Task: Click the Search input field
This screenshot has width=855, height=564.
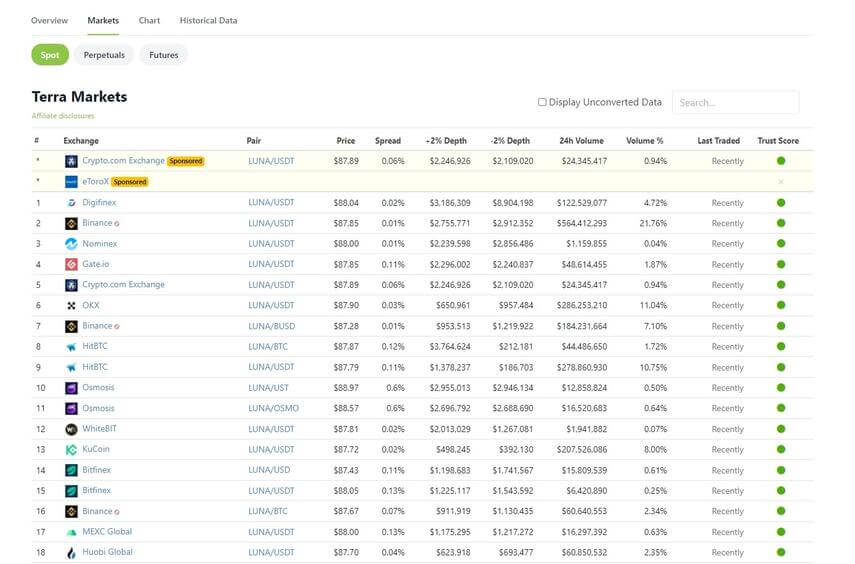Action: point(736,103)
